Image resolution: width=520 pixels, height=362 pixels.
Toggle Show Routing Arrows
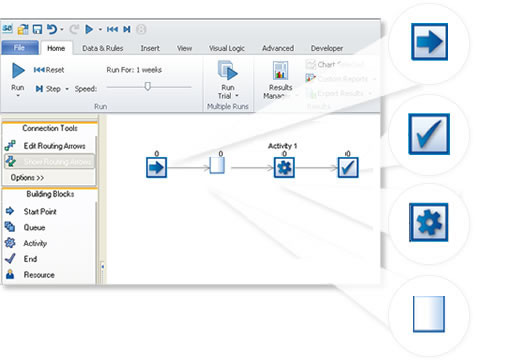pyautogui.click(x=49, y=162)
